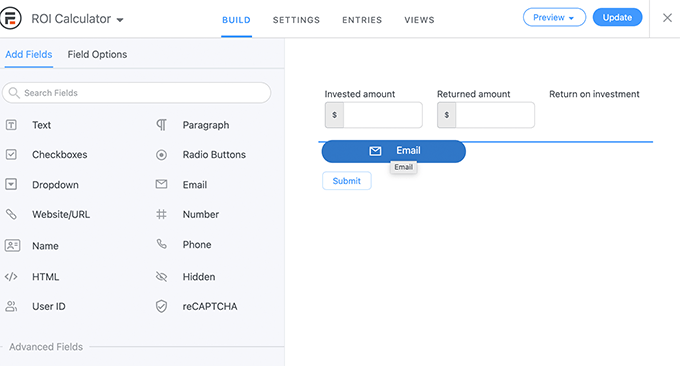The image size is (680, 366).
Task: Click the Dropdown field icon
Action: 11,185
